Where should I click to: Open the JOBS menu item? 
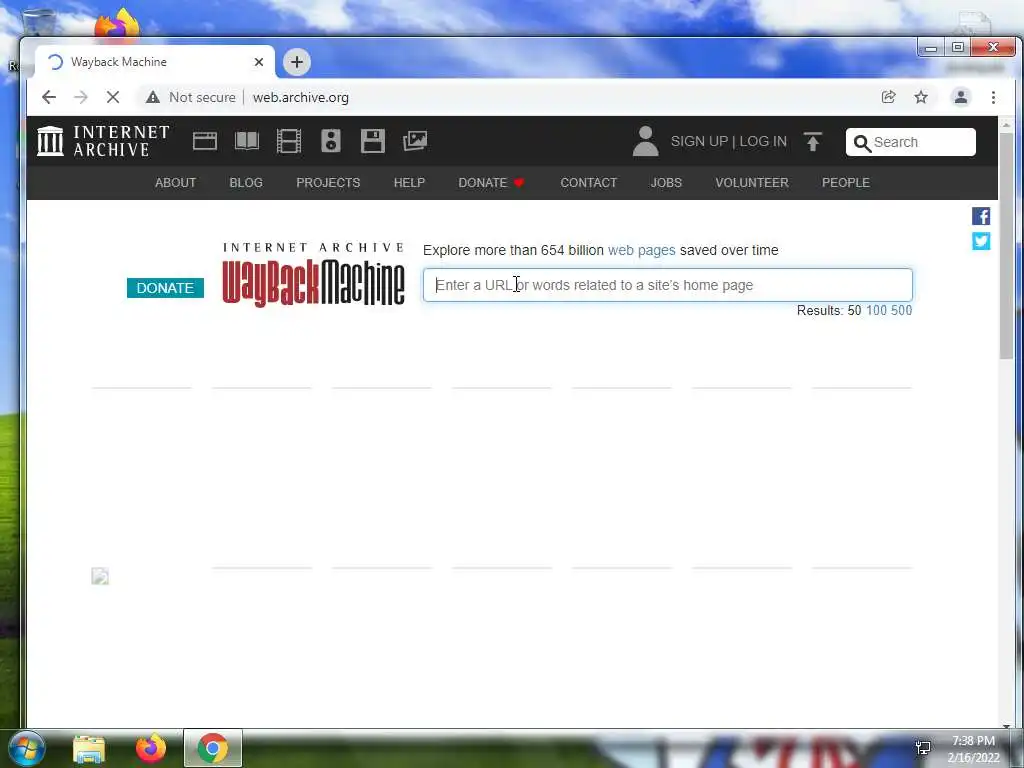click(665, 183)
